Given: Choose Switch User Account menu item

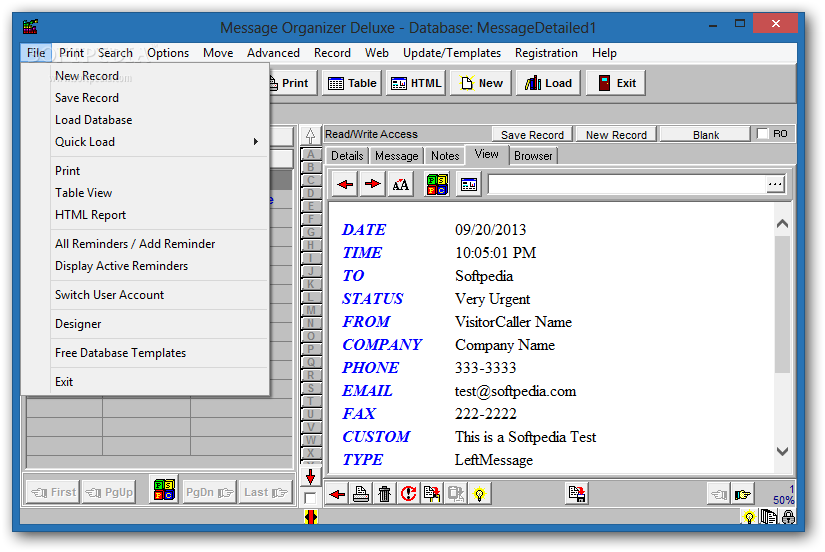Looking at the screenshot, I should (x=159, y=295).
